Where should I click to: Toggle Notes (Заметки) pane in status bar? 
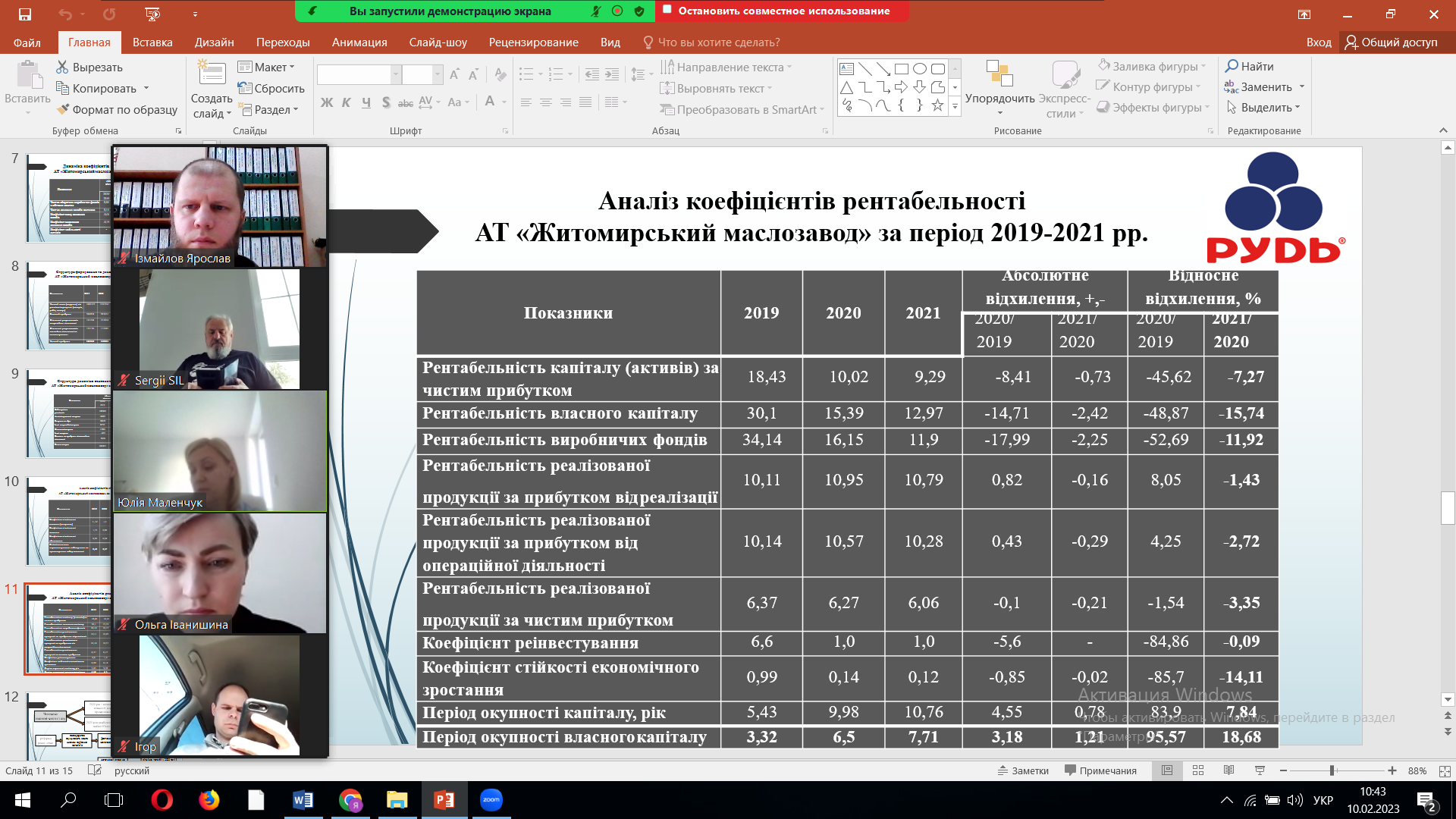[1023, 770]
